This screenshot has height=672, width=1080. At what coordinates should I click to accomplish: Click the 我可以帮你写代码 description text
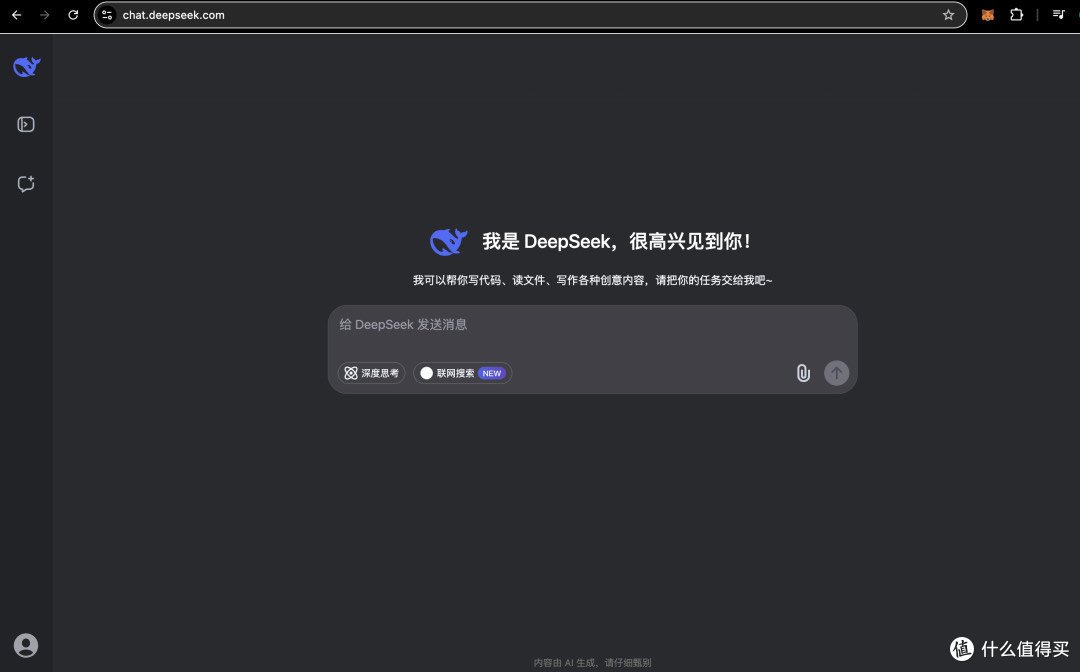coord(592,280)
